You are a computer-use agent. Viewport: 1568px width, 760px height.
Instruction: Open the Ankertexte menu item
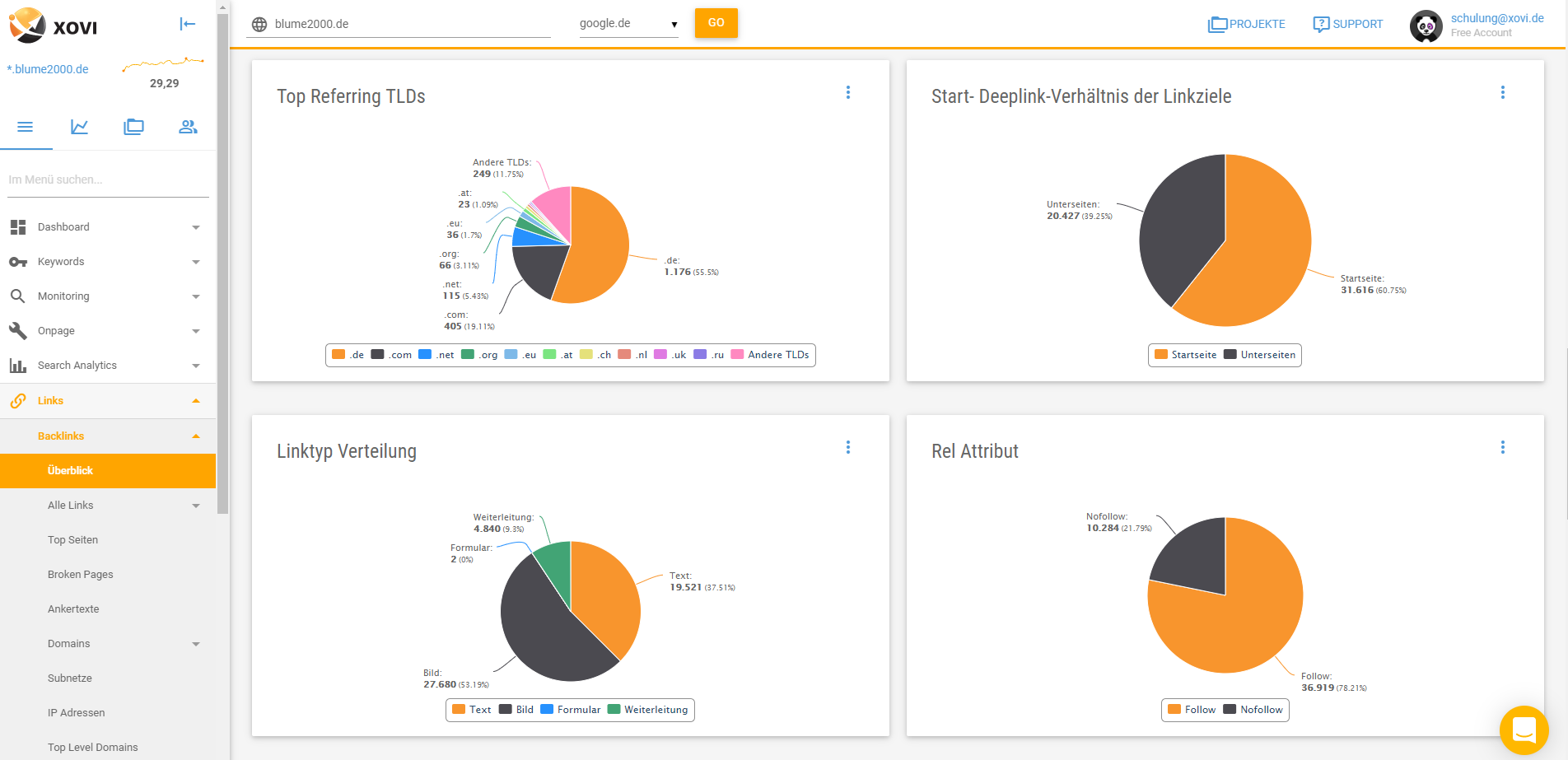(x=73, y=609)
